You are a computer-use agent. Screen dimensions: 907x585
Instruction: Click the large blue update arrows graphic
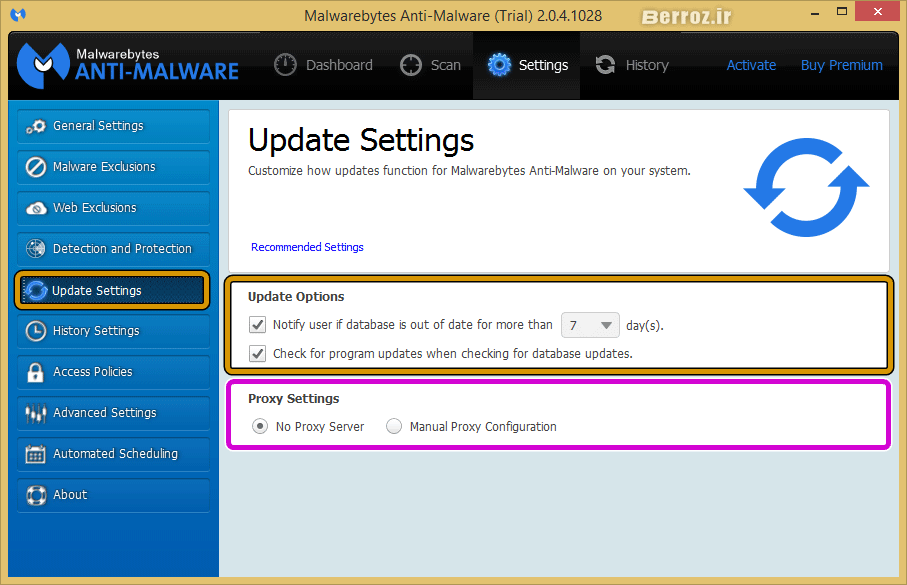[x=806, y=187]
